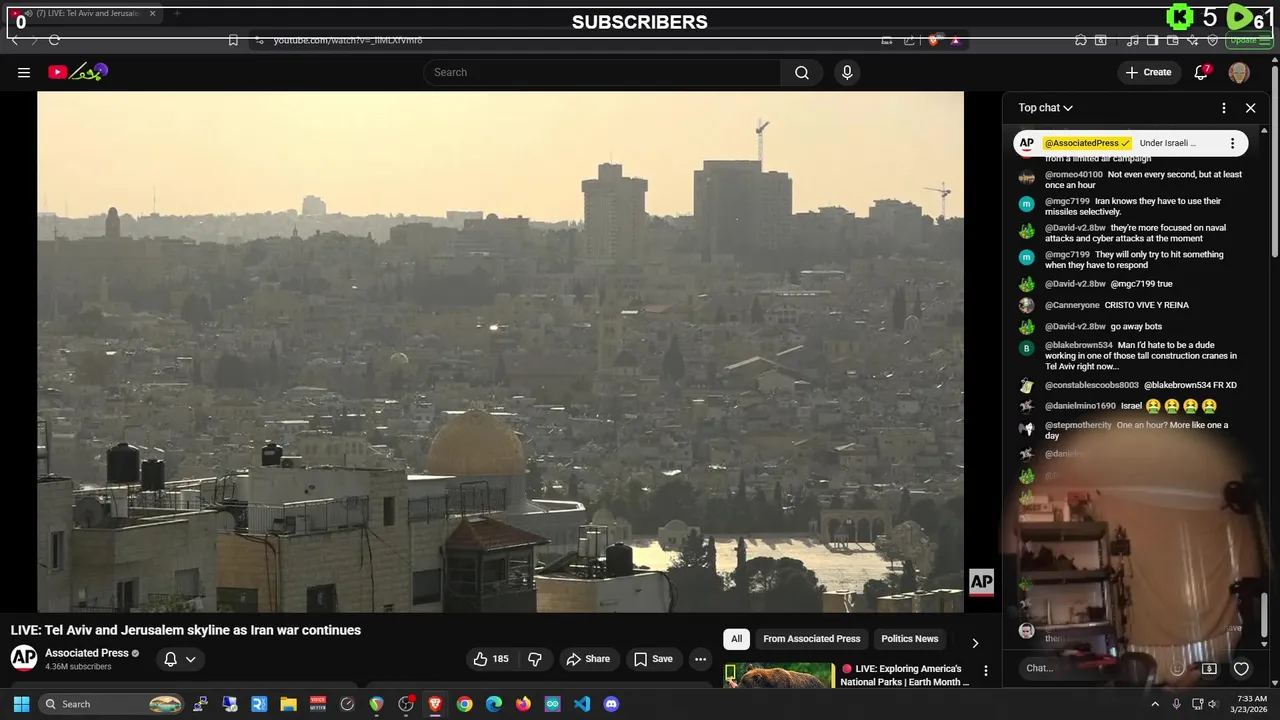Screen dimensions: 1280x720
Task: Click the Create button
Action: pyautogui.click(x=1148, y=72)
